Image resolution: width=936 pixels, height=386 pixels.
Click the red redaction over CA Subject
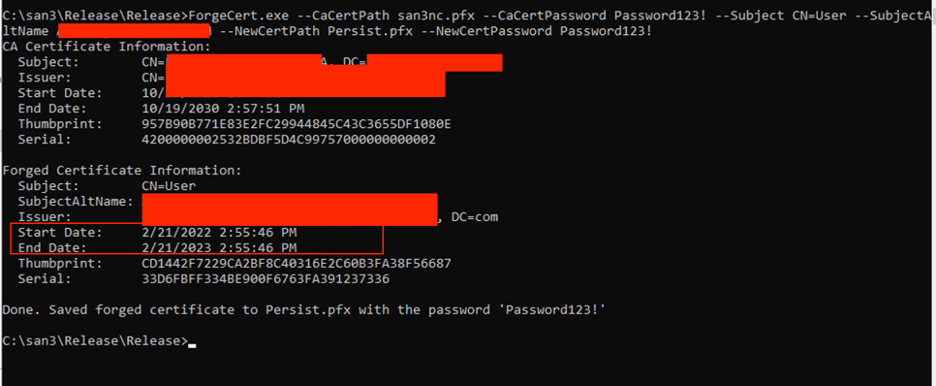tap(244, 60)
